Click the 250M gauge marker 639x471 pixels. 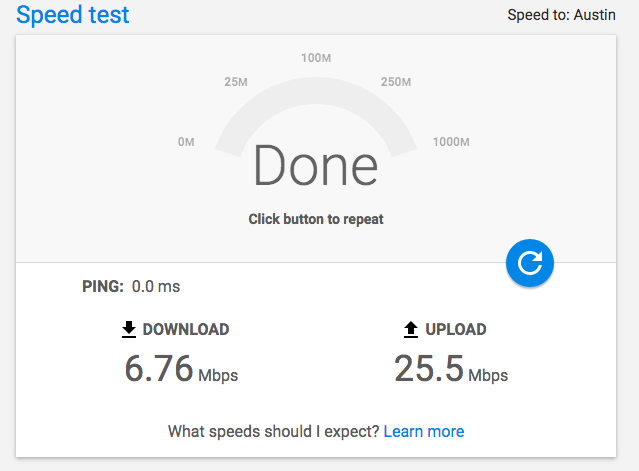click(x=396, y=82)
